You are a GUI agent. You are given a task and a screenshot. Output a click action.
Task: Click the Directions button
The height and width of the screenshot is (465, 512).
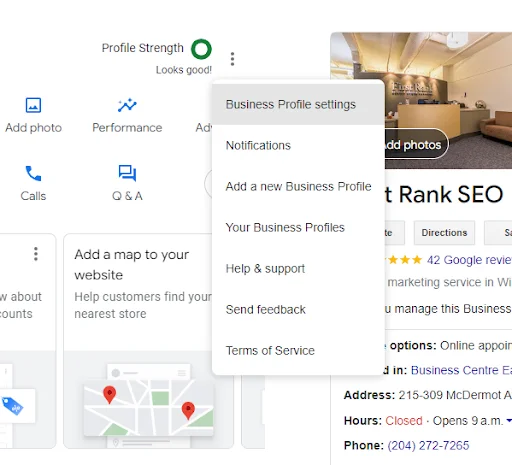coord(444,233)
